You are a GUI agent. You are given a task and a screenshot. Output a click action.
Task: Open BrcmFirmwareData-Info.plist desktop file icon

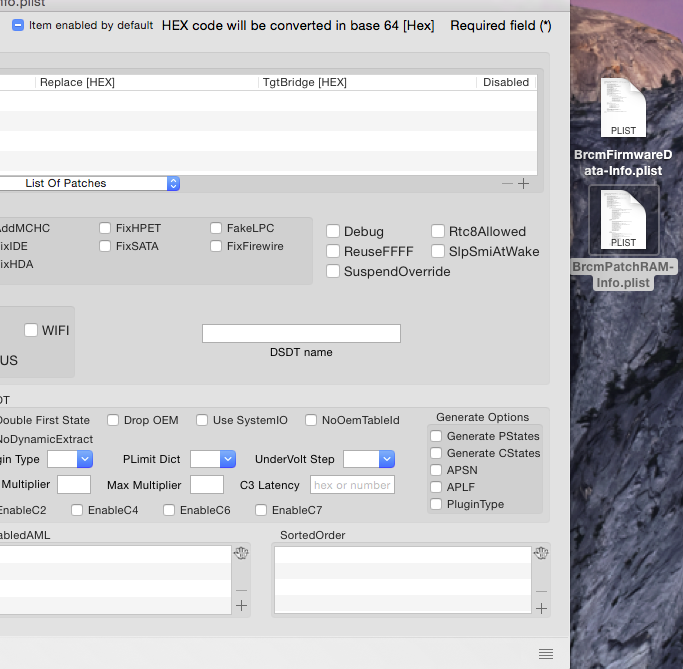623,107
